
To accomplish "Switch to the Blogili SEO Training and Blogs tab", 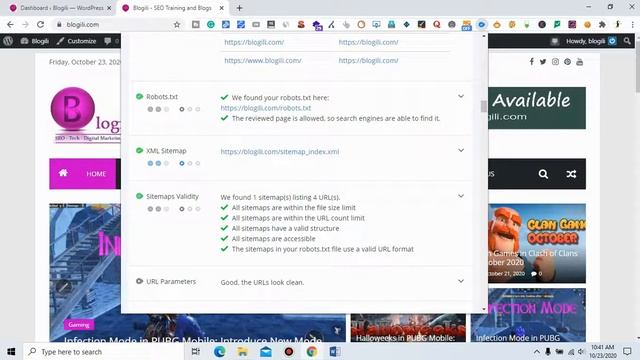I will [172, 8].
